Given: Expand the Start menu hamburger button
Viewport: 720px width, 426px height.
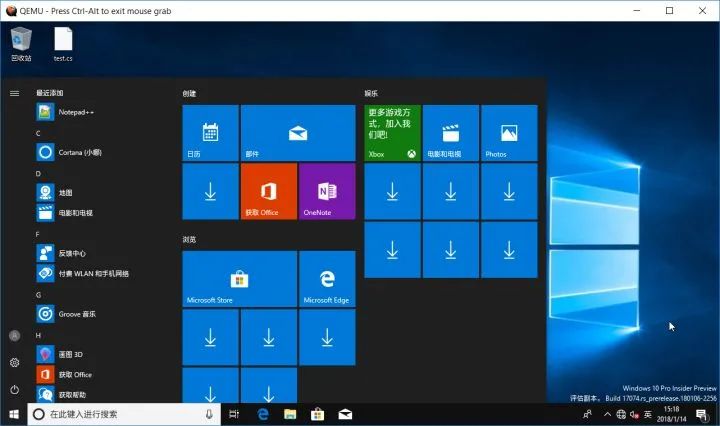Looking at the screenshot, I should 15,93.
